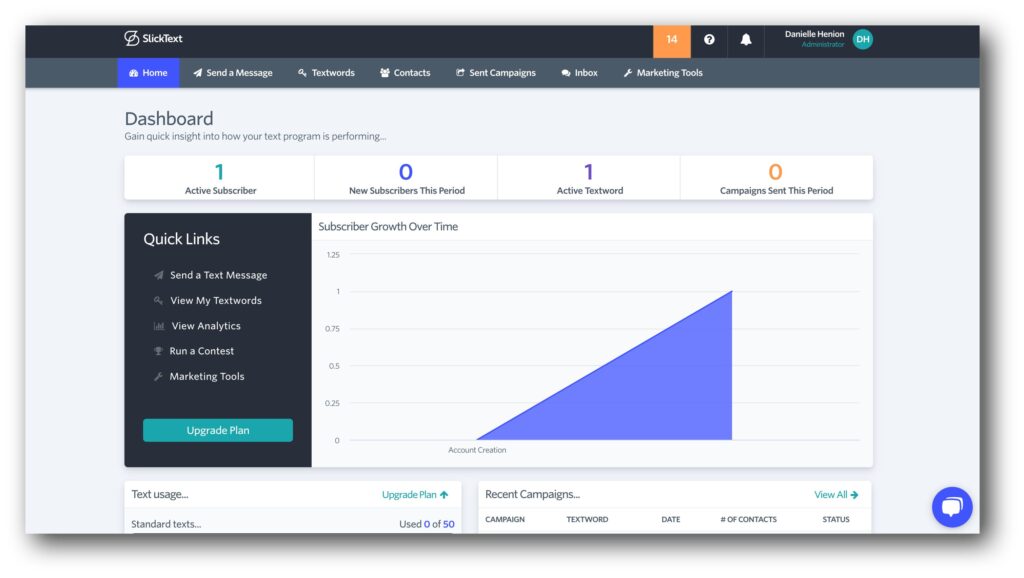View All recent campaigns

click(x=836, y=494)
